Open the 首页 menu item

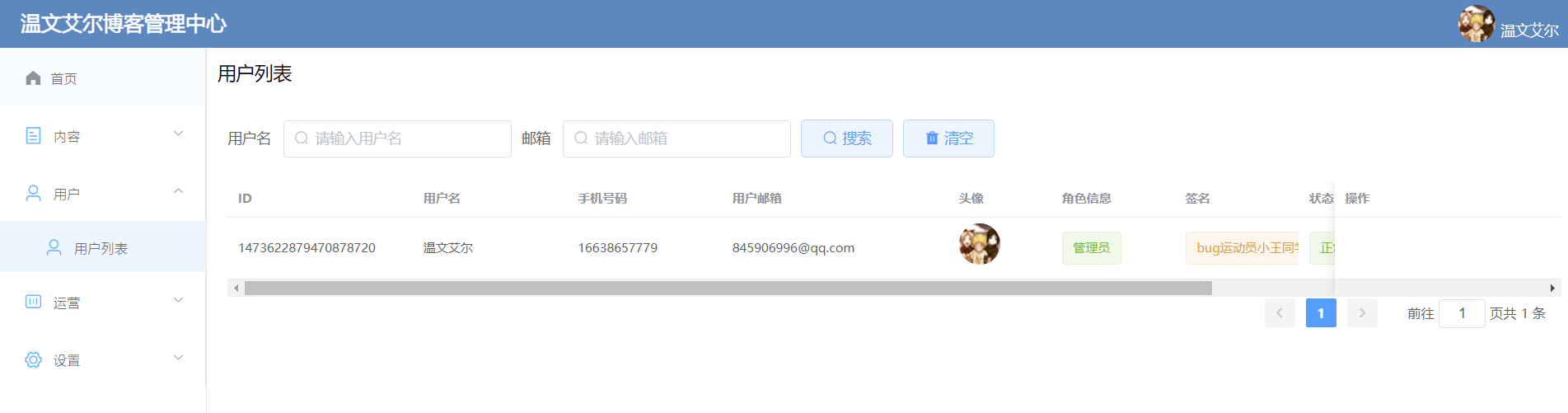pos(103,77)
